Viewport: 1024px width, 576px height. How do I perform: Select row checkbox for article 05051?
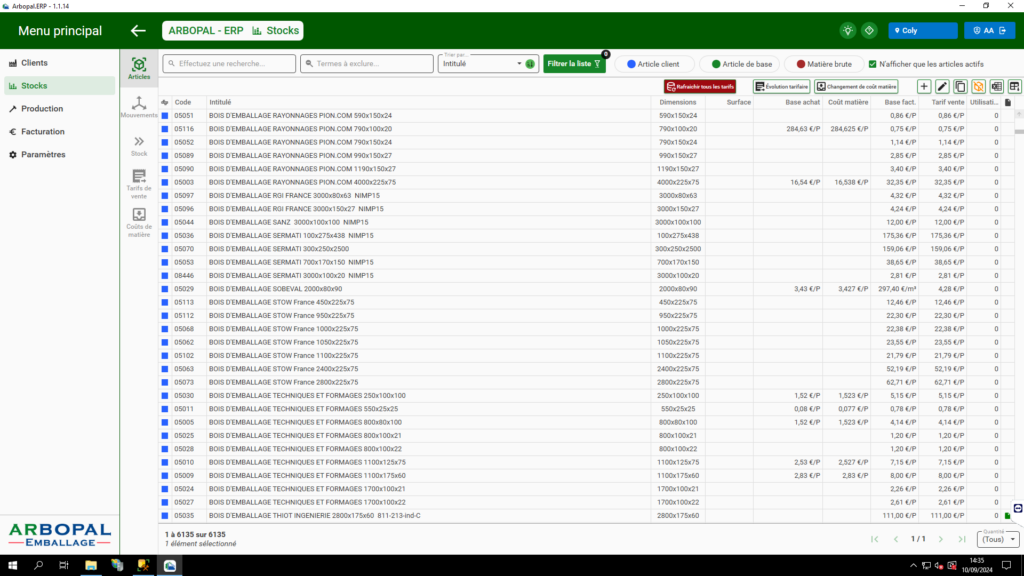pyautogui.click(x=165, y=116)
